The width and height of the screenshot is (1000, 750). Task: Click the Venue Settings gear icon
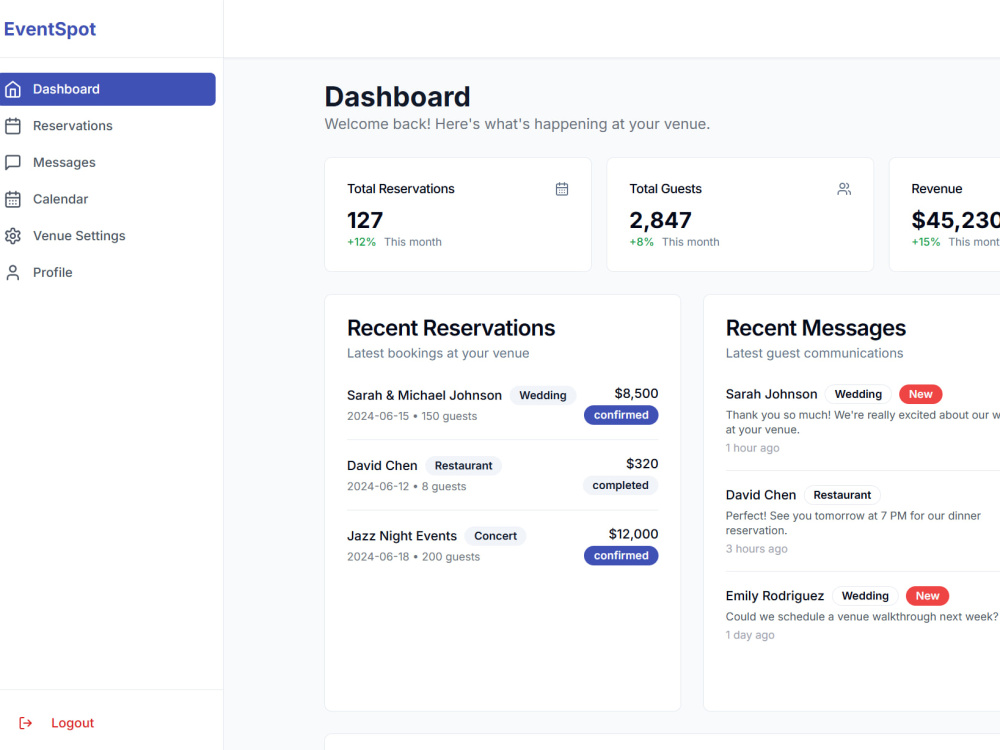tap(13, 236)
